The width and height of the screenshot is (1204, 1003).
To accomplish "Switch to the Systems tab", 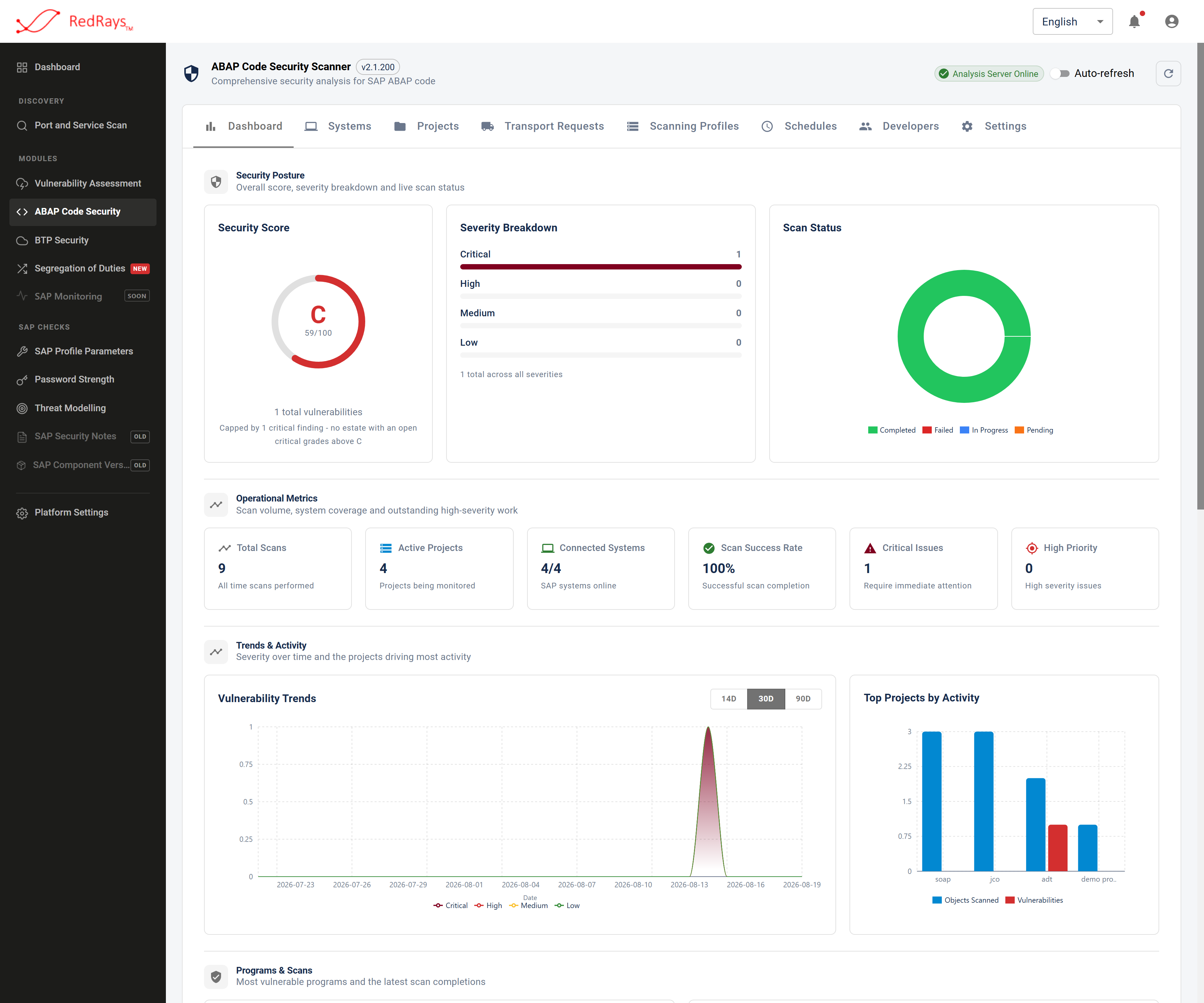I will 338,126.
